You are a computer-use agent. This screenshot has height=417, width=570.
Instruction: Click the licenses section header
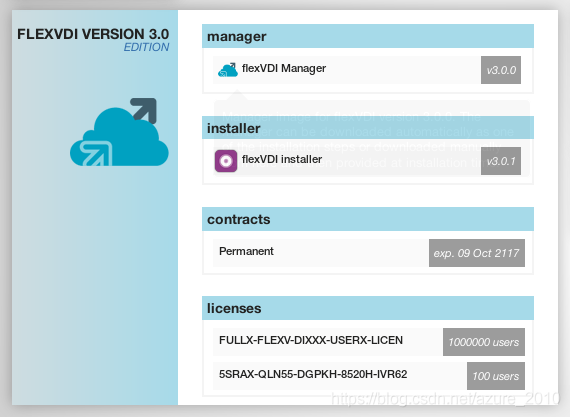(368, 308)
